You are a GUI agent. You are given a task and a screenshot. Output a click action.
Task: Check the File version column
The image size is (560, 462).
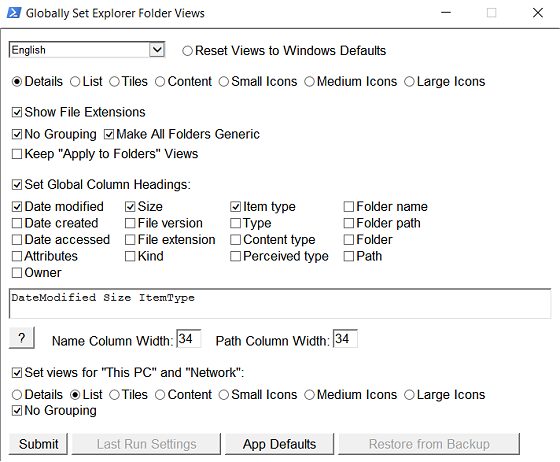coord(130,223)
